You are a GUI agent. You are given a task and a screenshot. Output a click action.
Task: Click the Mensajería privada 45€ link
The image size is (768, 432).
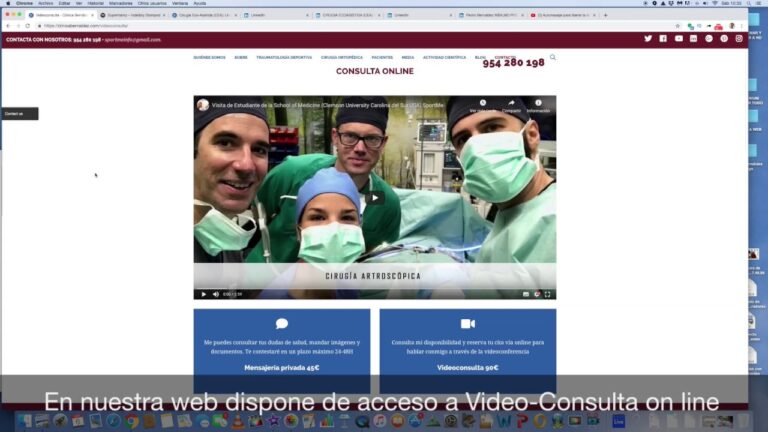pos(281,368)
